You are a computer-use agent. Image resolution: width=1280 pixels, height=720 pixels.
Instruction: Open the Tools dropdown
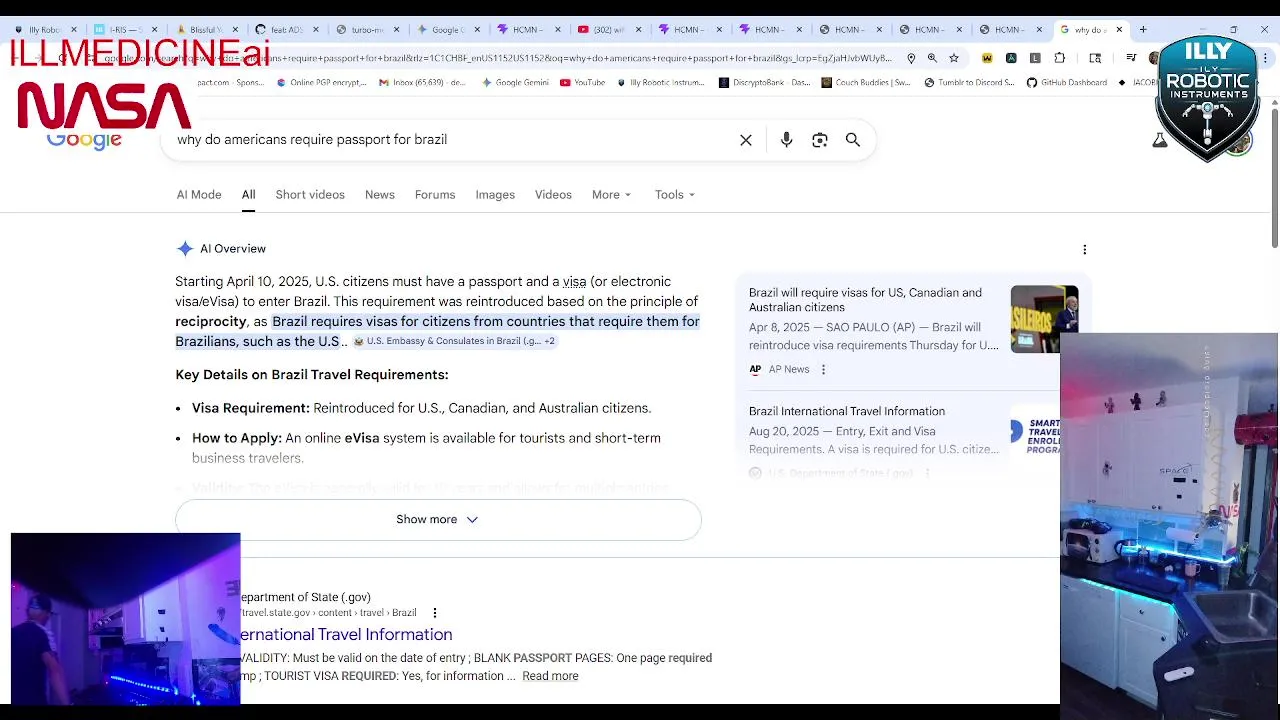pos(675,195)
